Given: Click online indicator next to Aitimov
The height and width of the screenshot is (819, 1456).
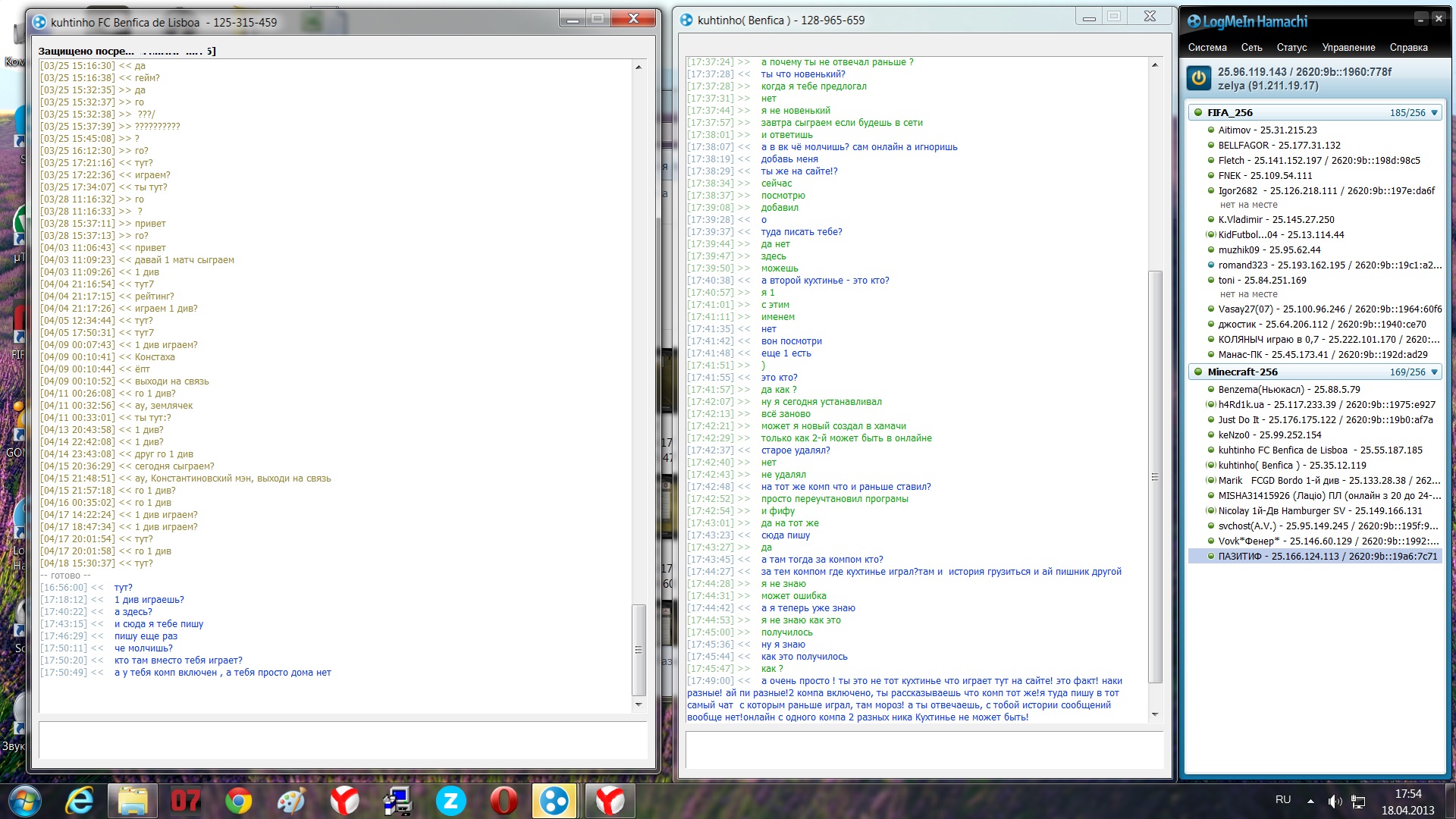Looking at the screenshot, I should point(1211,130).
